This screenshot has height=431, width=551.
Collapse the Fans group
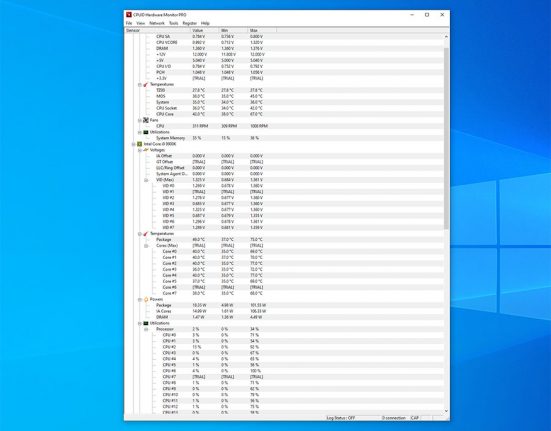[140, 120]
